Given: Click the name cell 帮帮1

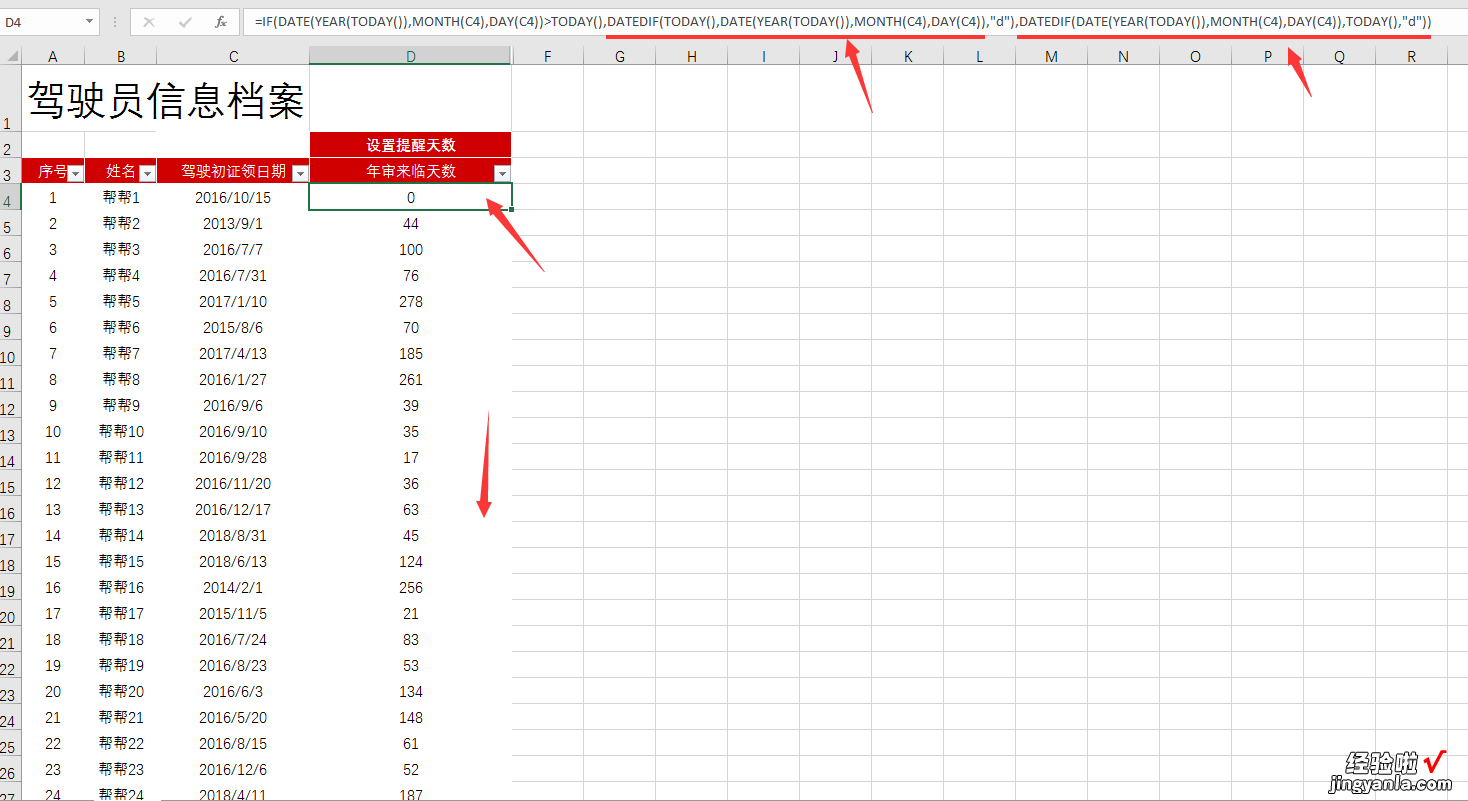Looking at the screenshot, I should point(121,198).
